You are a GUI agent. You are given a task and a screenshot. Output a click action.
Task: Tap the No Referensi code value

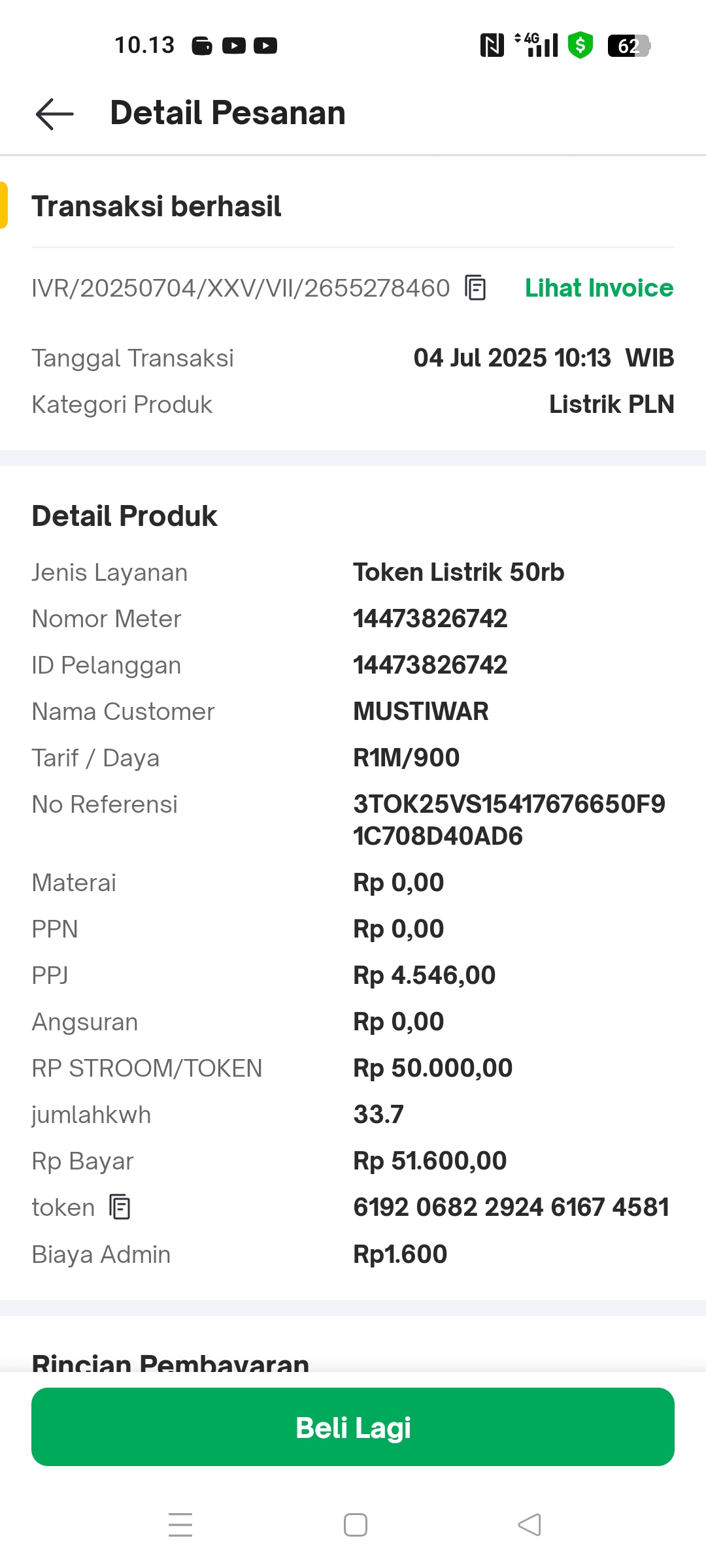coord(509,820)
